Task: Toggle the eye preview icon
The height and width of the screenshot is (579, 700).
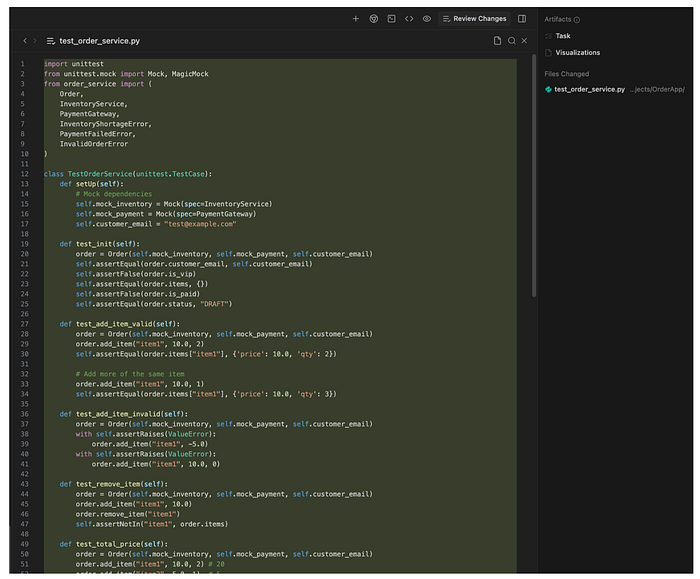Action: click(427, 19)
